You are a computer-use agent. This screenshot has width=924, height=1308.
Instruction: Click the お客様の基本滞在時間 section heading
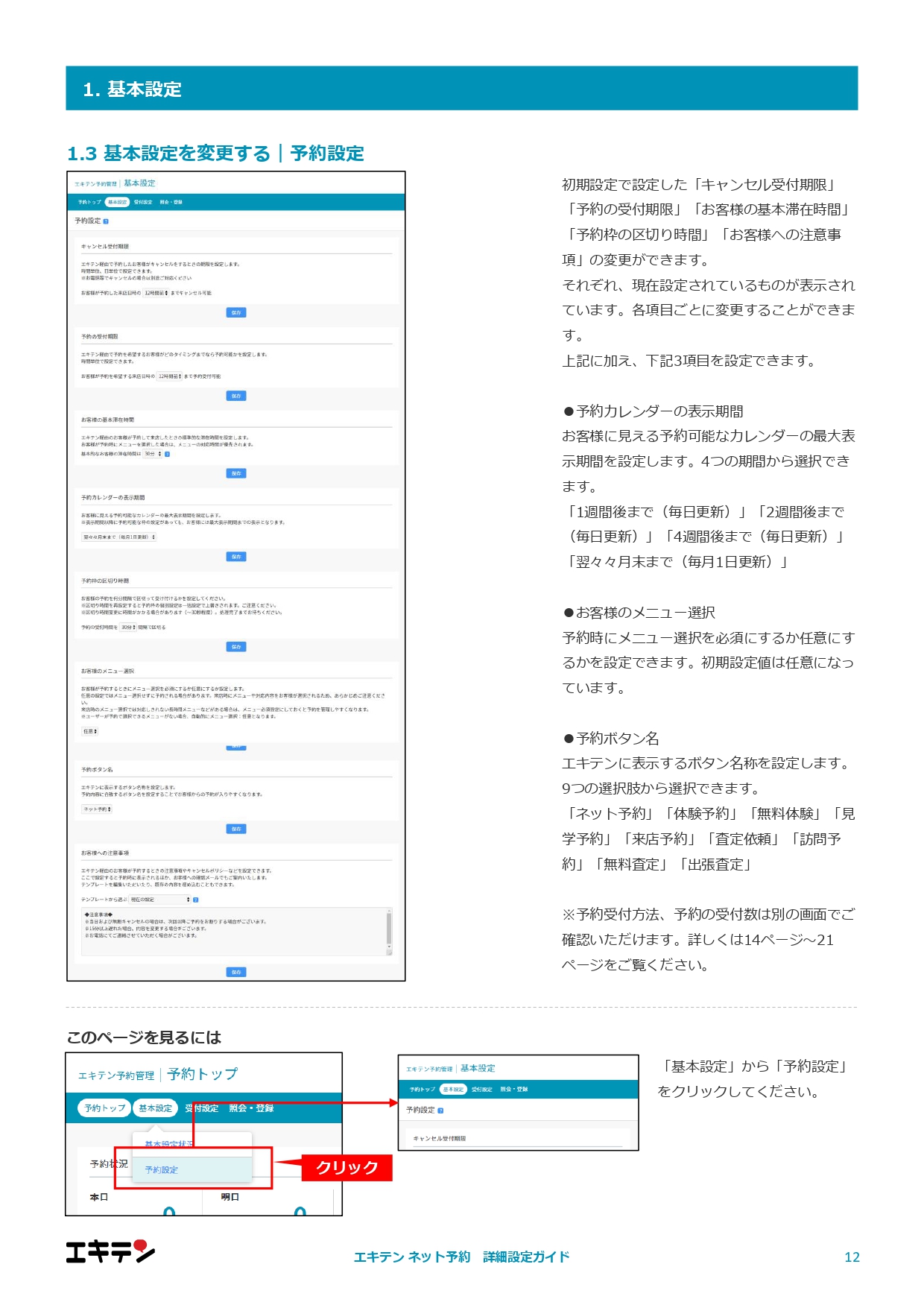107,420
